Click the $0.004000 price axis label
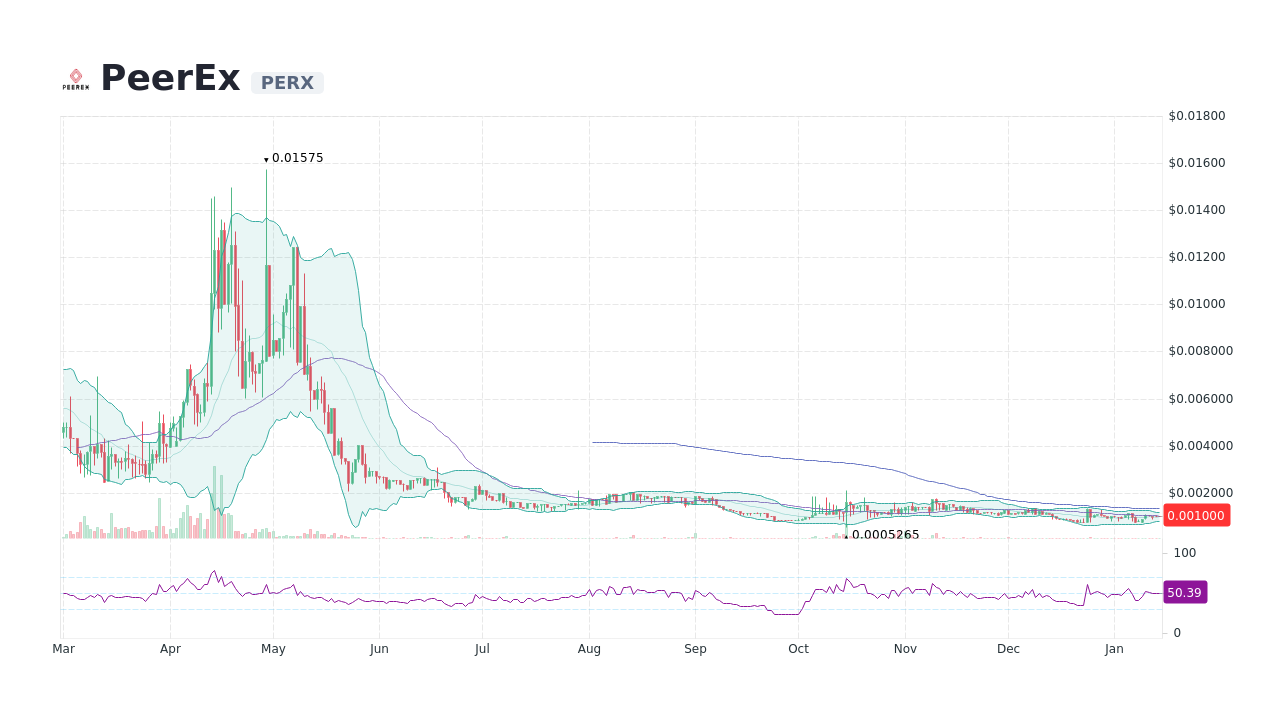This screenshot has width=1280, height=720. 1201,446
